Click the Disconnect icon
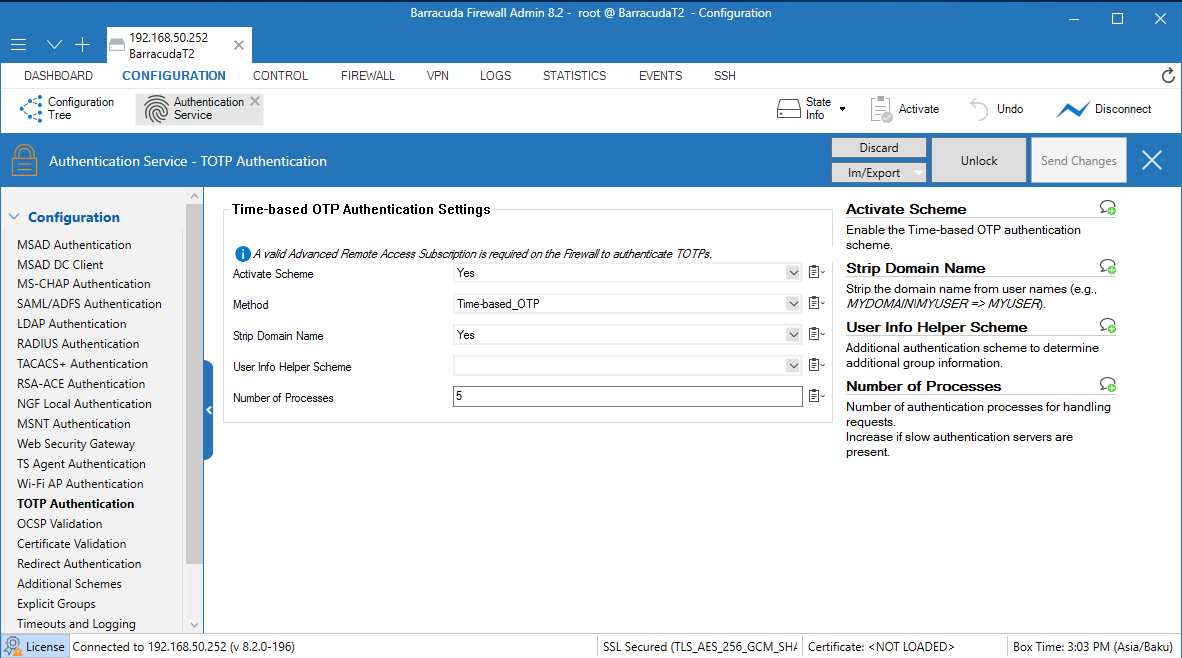The image size is (1182, 658). 1072,110
